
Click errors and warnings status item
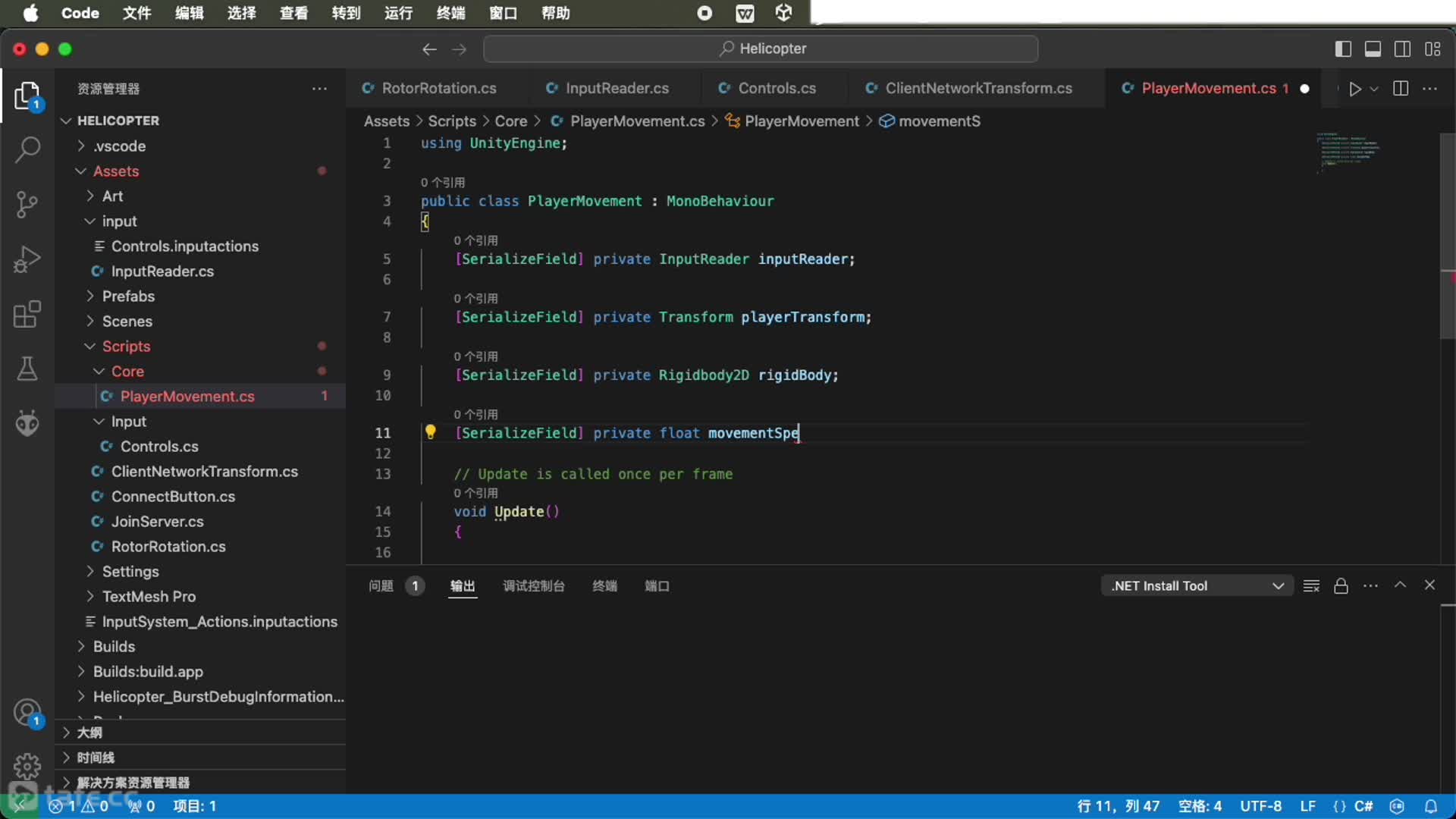click(x=80, y=806)
